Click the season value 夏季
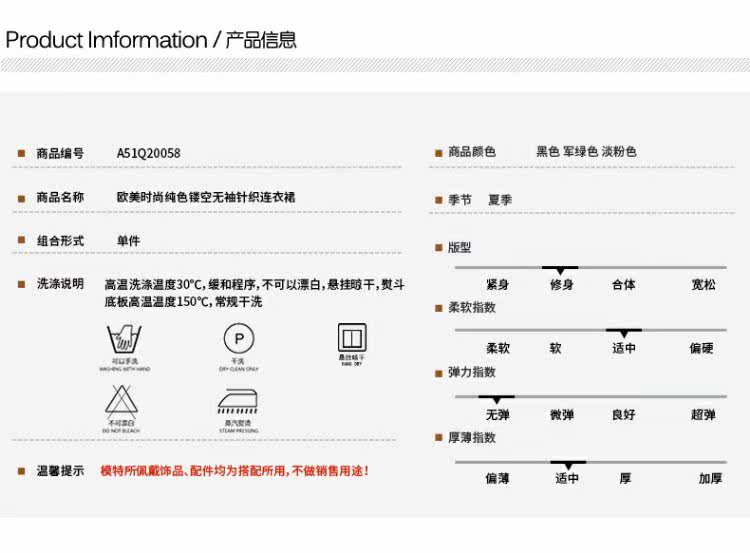The width and height of the screenshot is (750, 553). 500,199
